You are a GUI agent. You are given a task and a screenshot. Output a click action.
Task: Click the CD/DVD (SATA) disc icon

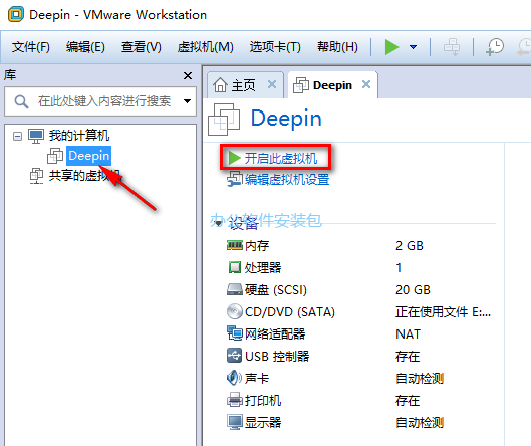(235, 311)
